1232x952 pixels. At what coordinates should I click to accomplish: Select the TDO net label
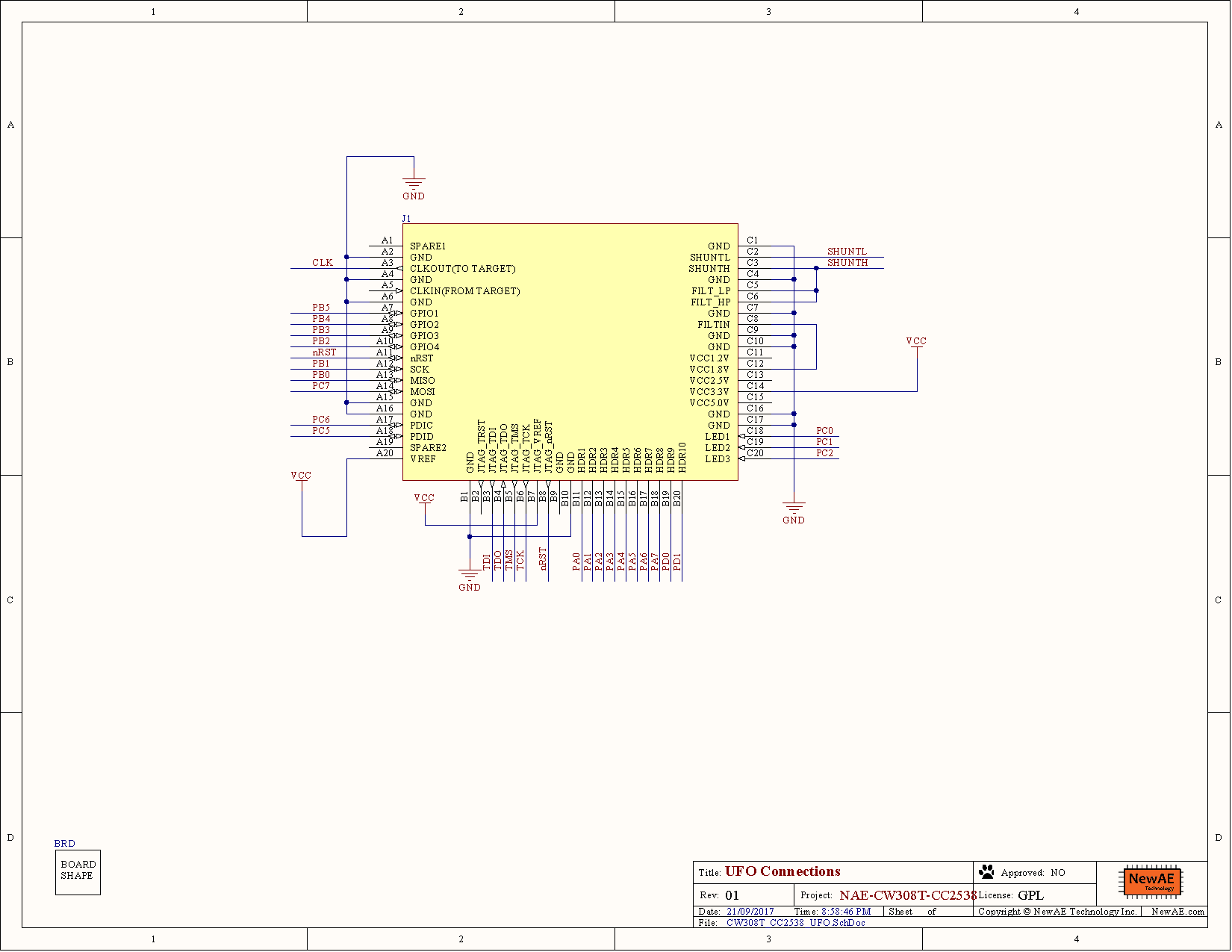coord(498,561)
